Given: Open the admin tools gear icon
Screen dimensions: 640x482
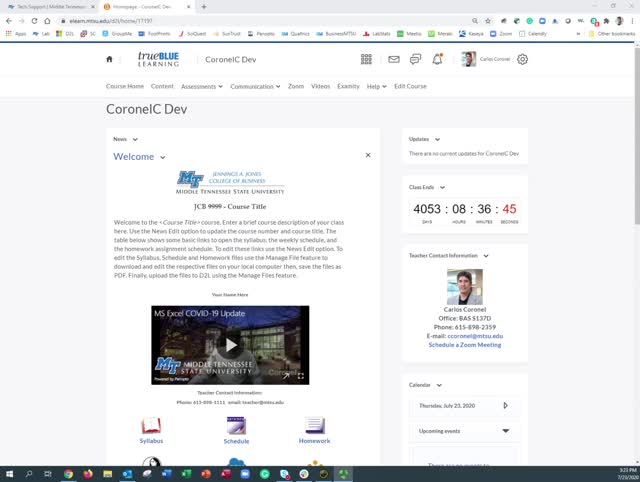Looking at the screenshot, I should tap(522, 60).
